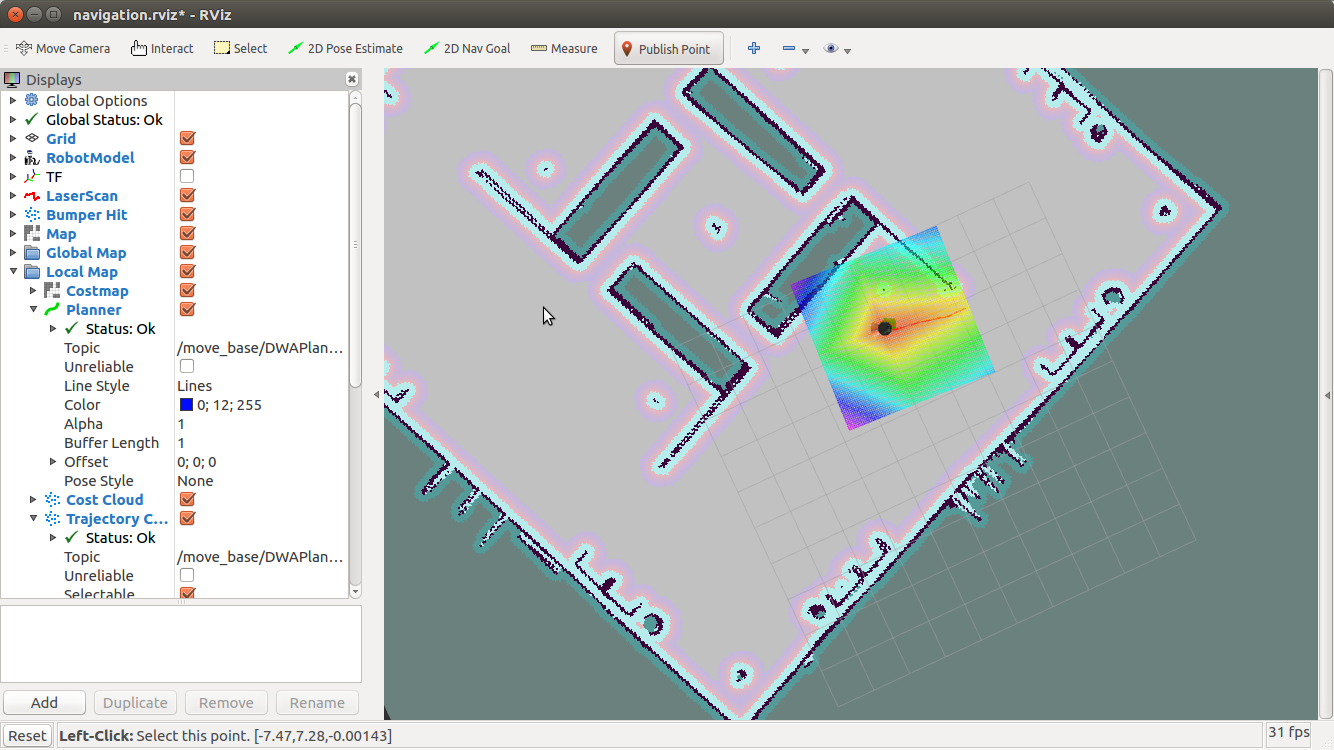Click the Global Options gear icon
Viewport: 1334px width, 750px height.
point(32,100)
